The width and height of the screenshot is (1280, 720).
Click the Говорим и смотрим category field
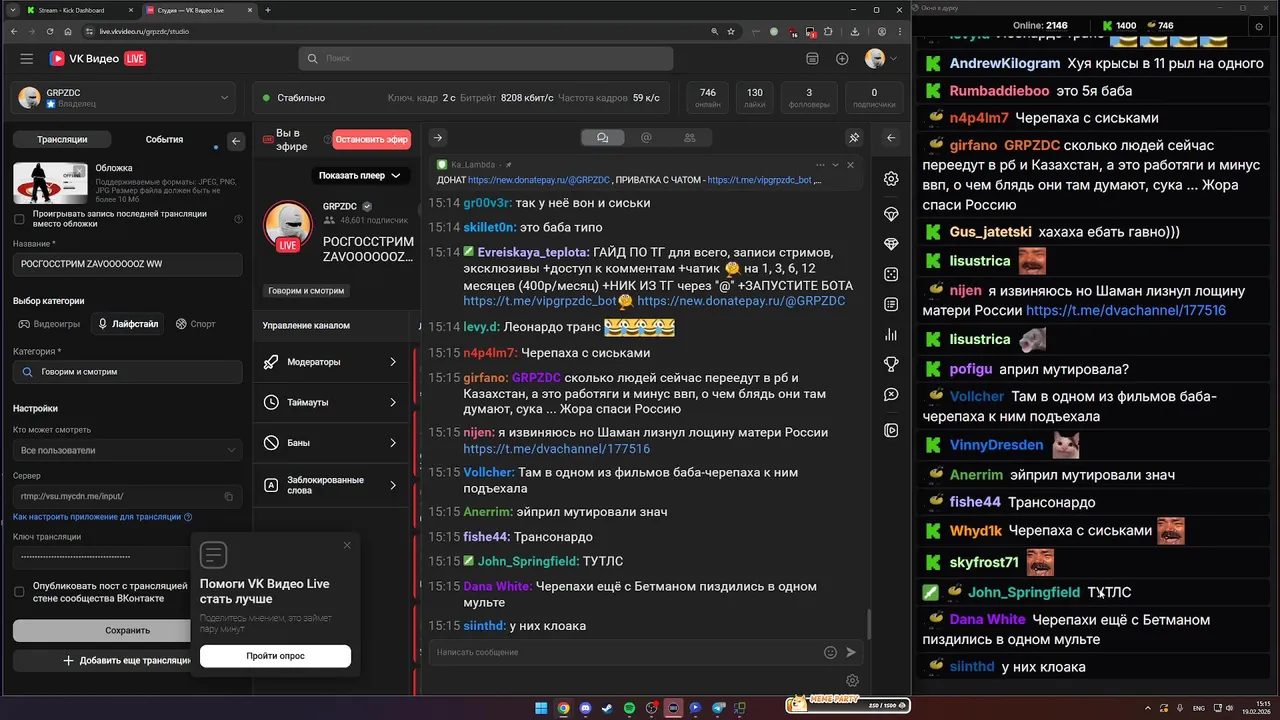127,372
